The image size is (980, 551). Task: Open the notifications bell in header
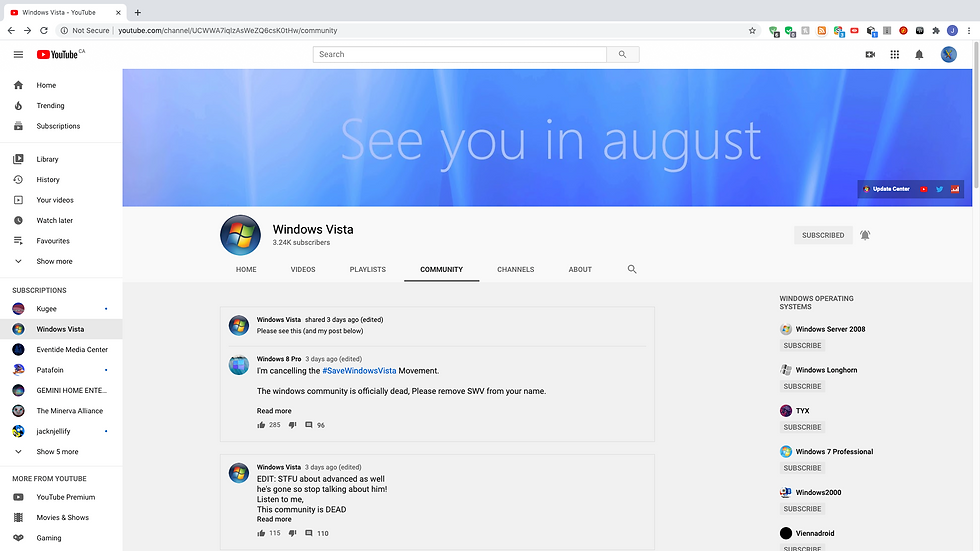[919, 54]
